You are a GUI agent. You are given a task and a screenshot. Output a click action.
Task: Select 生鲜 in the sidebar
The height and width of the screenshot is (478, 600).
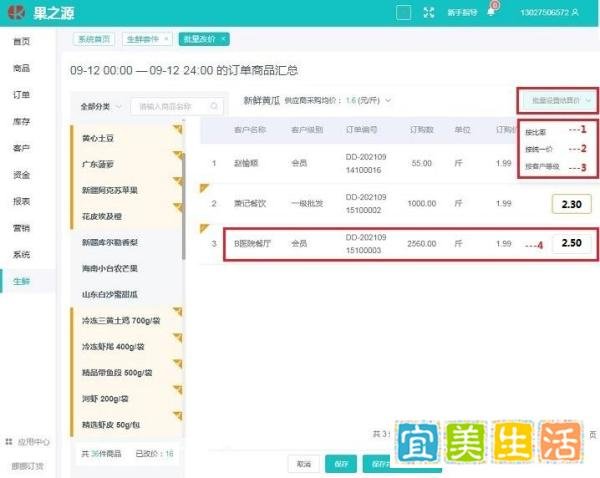click(x=21, y=281)
